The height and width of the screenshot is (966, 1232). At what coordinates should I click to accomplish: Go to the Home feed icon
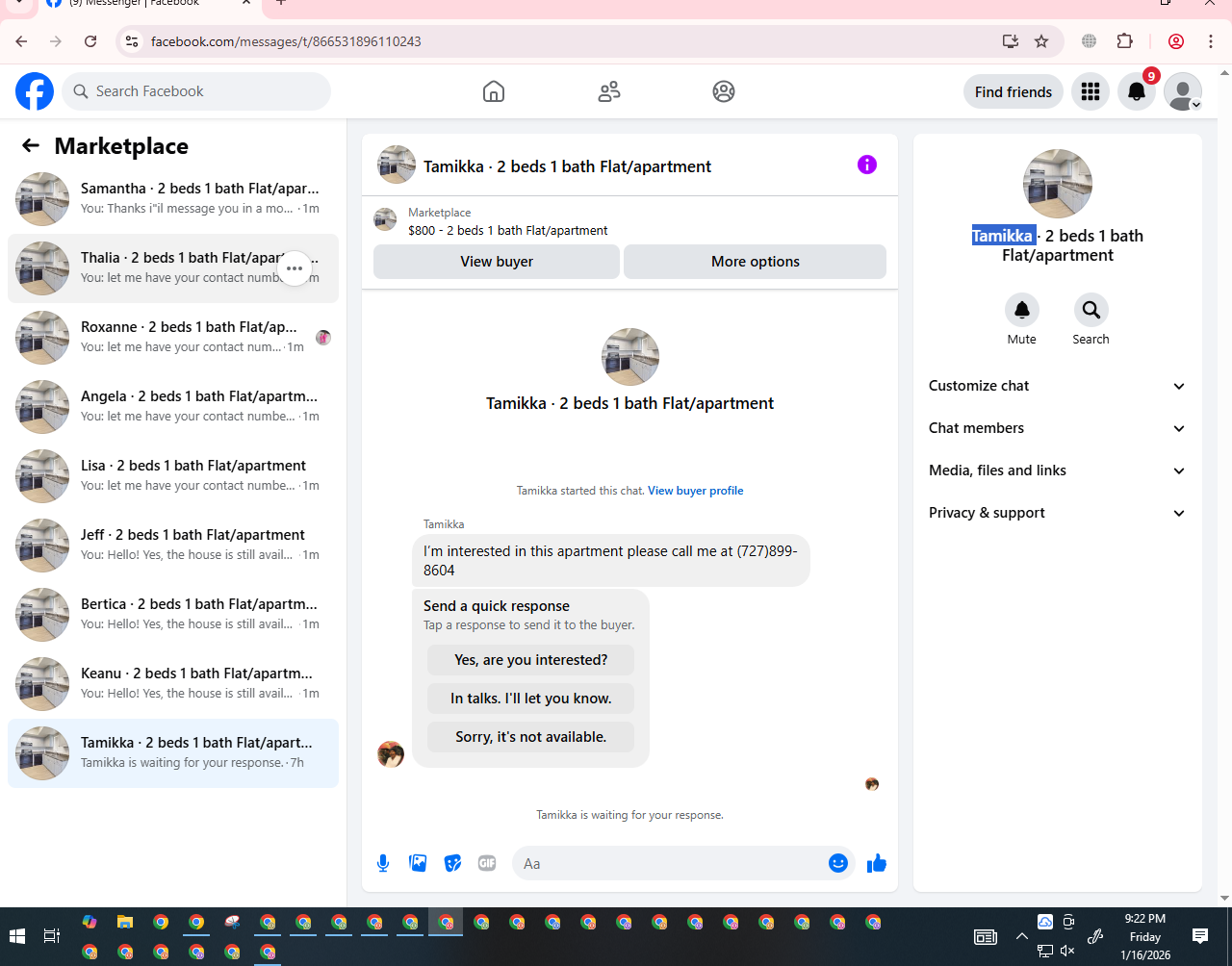(x=494, y=91)
